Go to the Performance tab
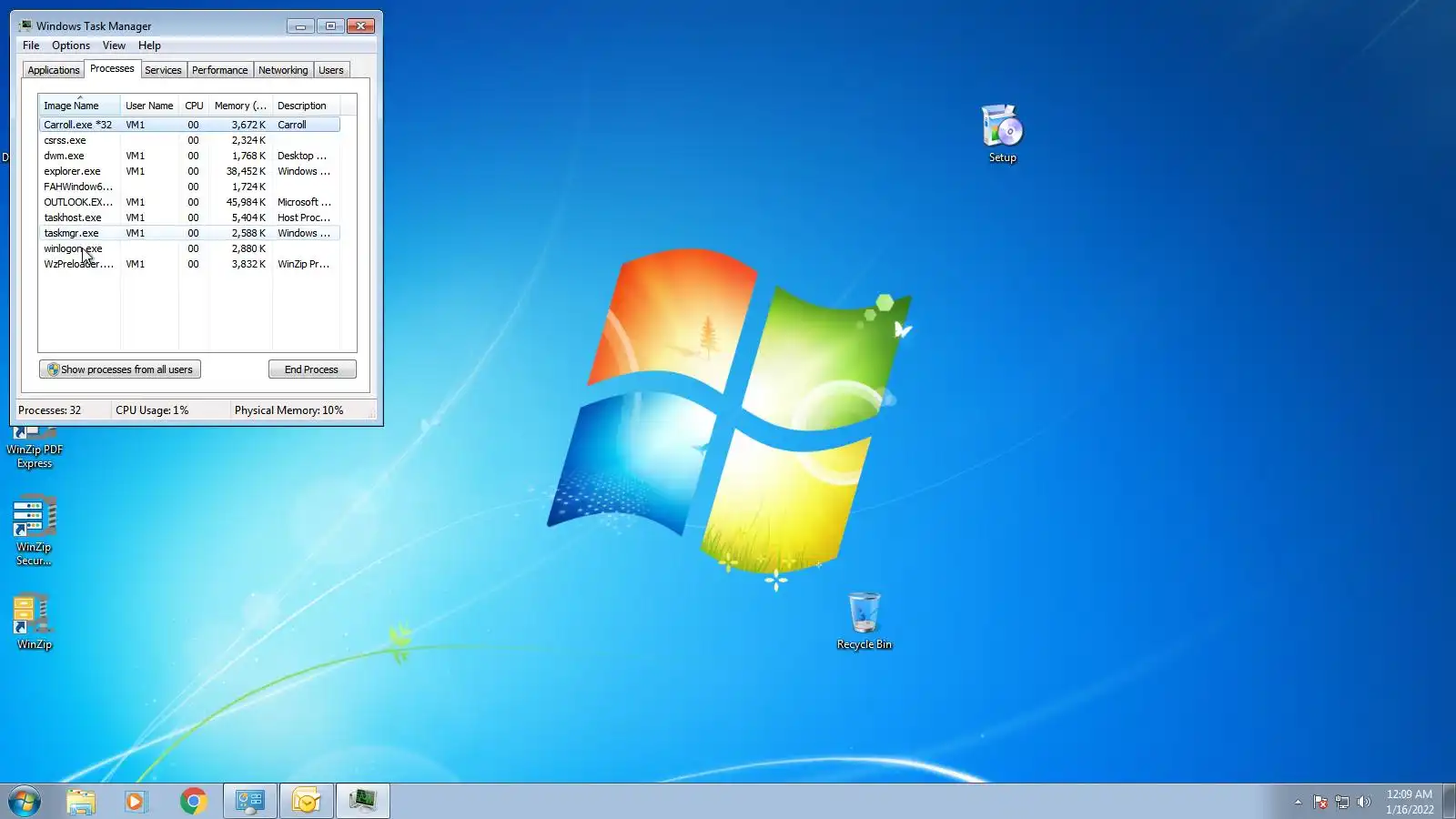1456x819 pixels. click(x=219, y=70)
